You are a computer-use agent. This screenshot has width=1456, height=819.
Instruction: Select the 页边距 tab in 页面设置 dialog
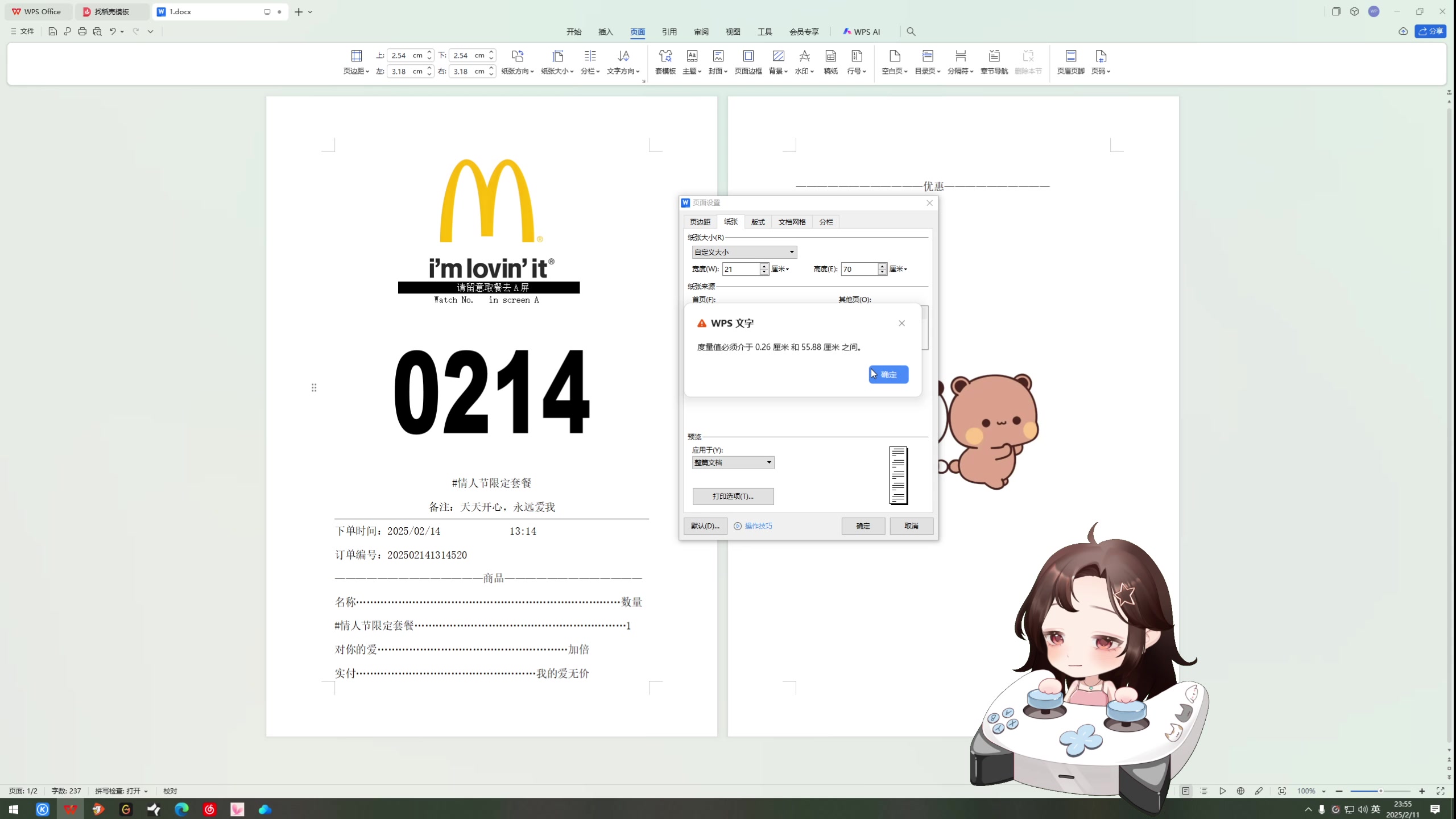[700, 222]
